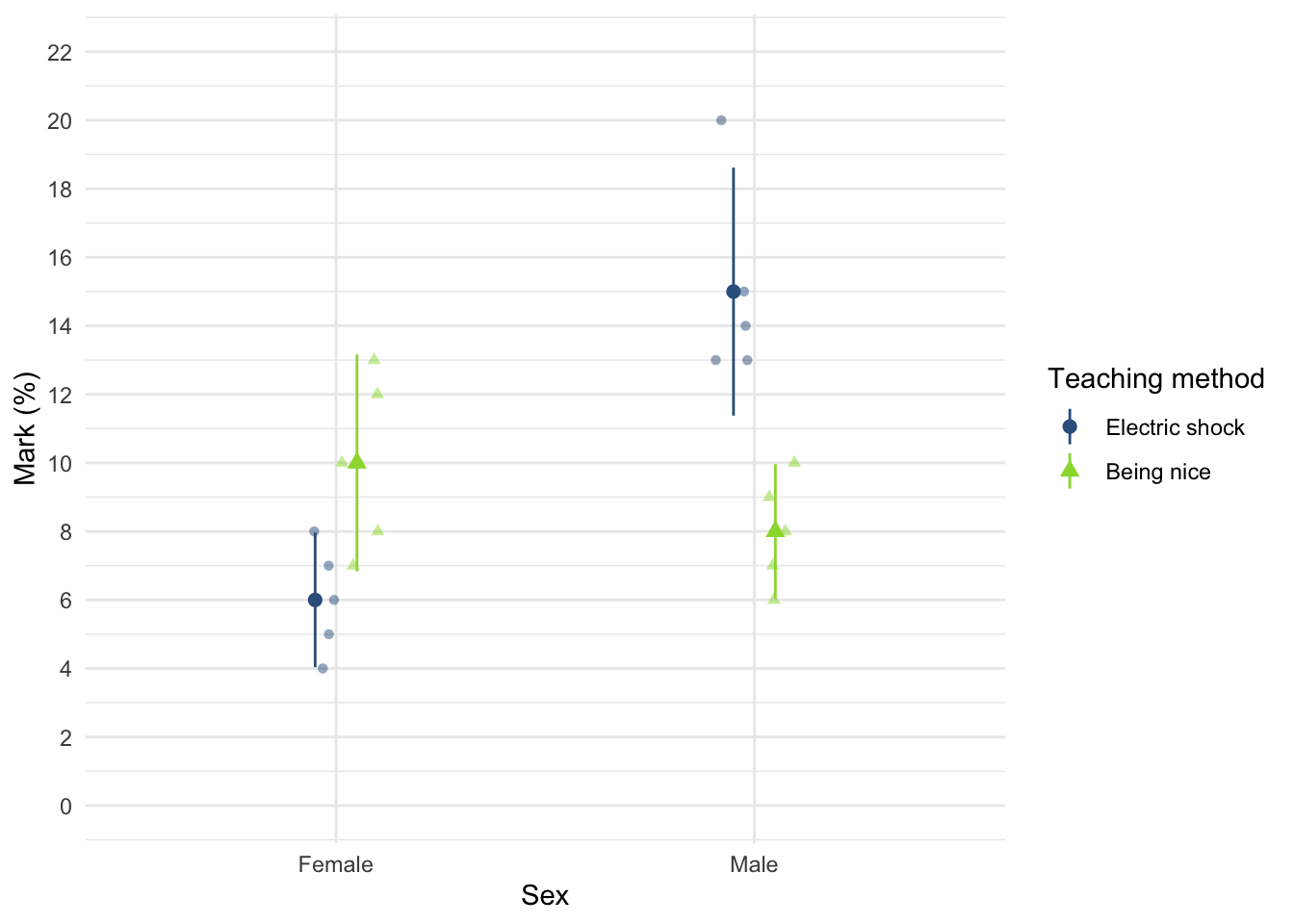
Task: Click the Male green triangle at mark 10
Action: coord(794,462)
